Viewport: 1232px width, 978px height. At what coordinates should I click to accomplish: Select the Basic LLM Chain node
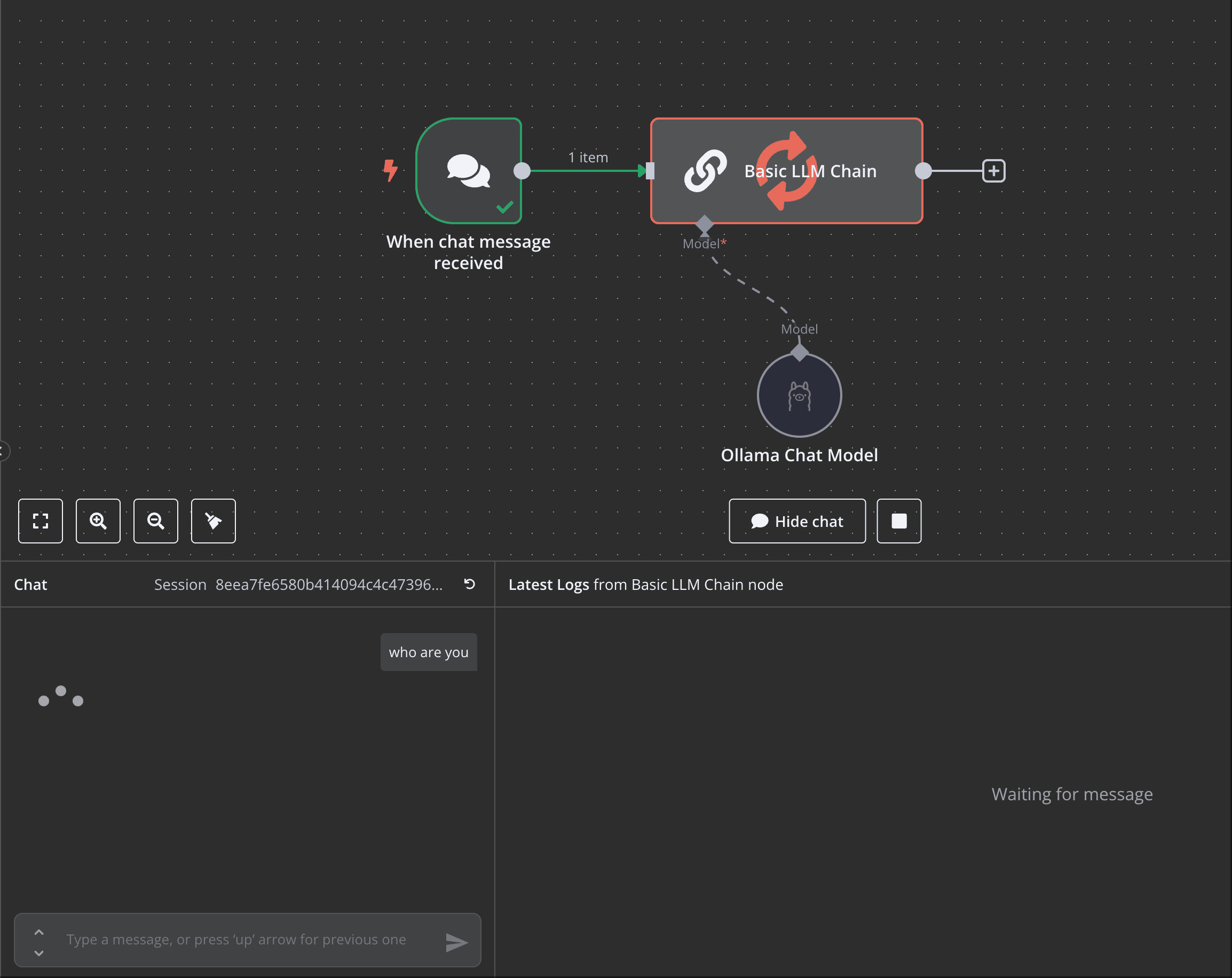(786, 171)
